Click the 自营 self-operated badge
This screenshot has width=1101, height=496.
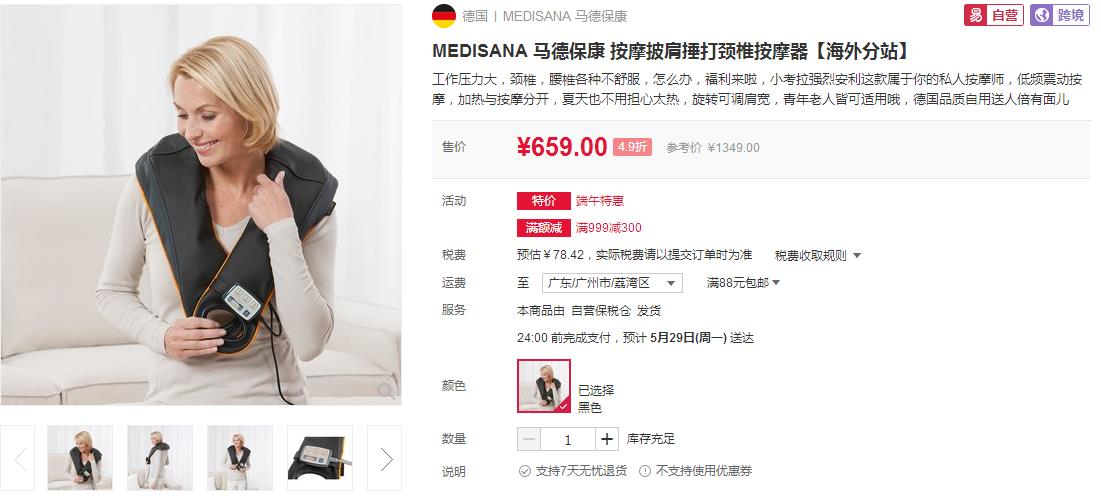coord(994,15)
